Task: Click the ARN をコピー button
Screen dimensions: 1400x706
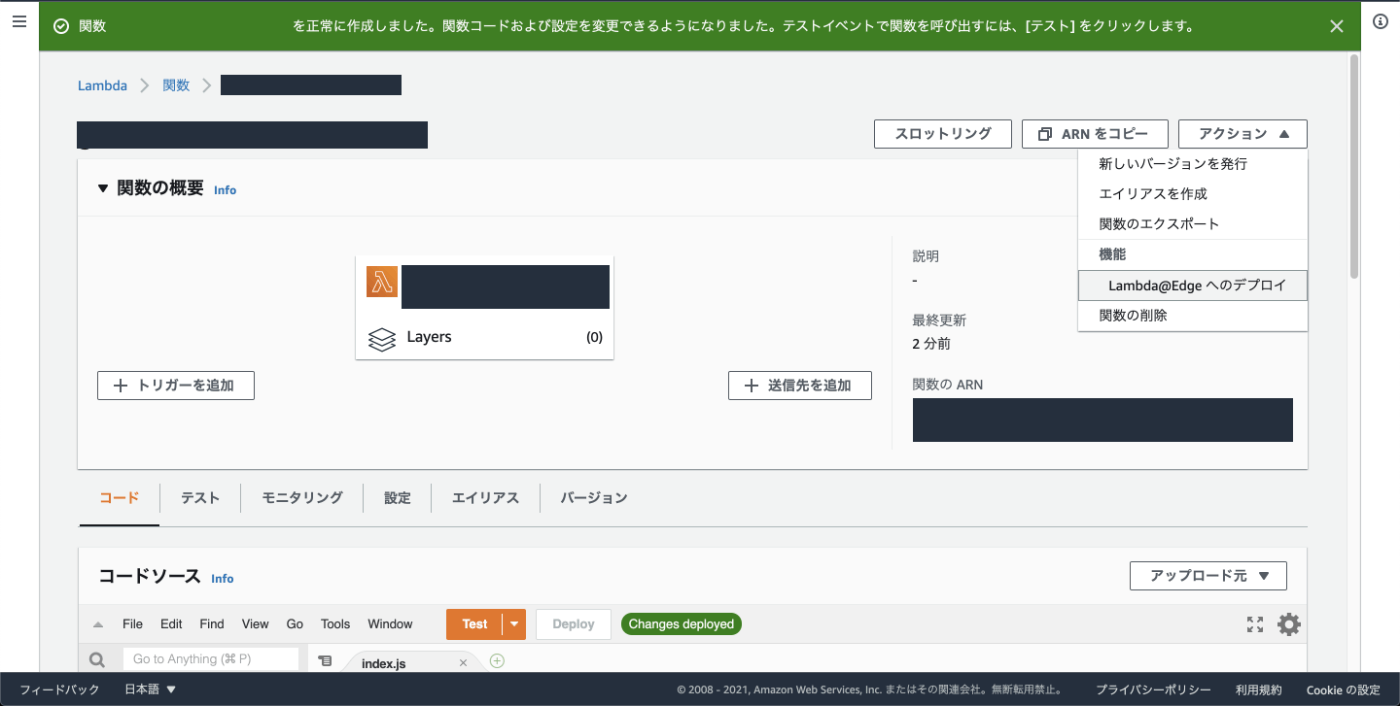Action: point(1094,134)
